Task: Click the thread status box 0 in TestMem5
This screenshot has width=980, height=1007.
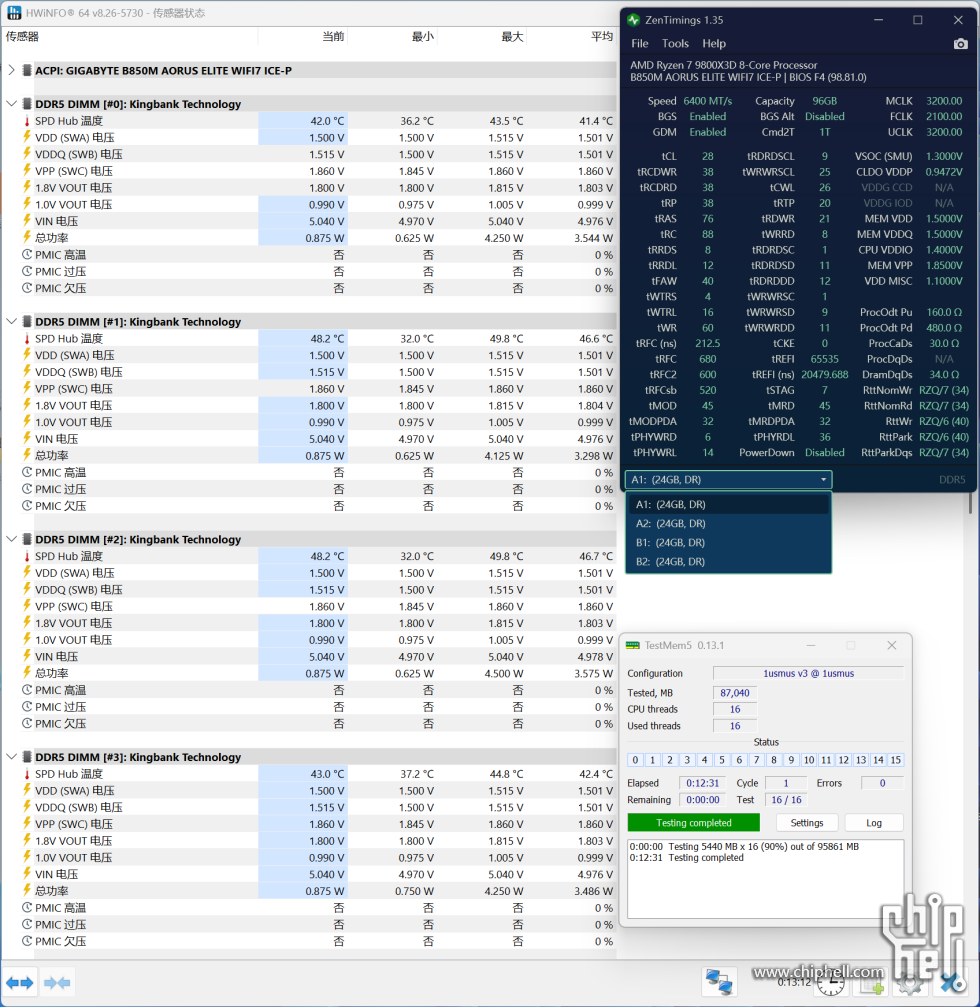Action: tap(635, 760)
